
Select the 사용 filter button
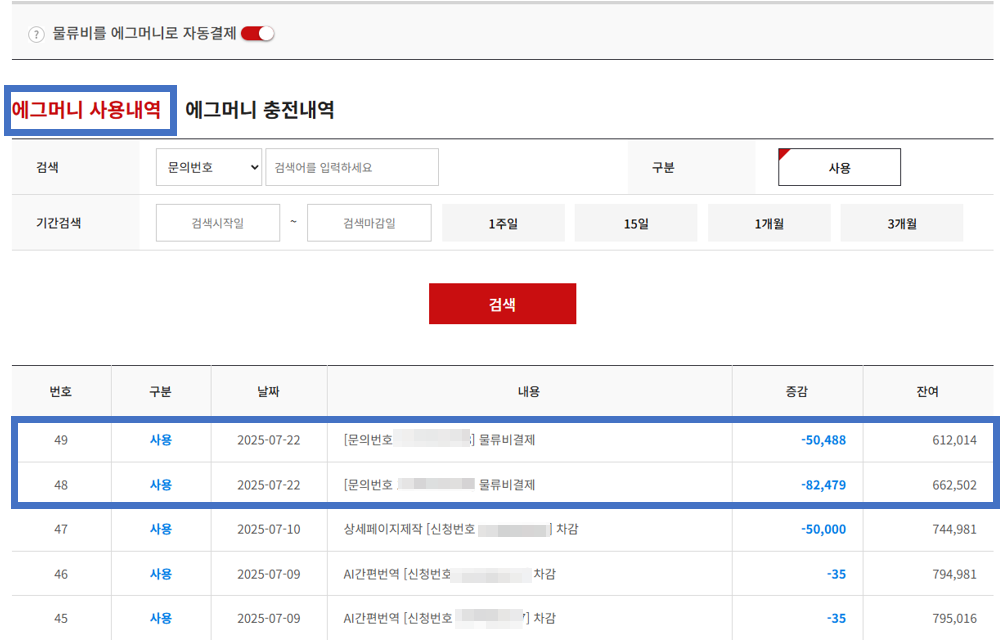tap(839, 167)
